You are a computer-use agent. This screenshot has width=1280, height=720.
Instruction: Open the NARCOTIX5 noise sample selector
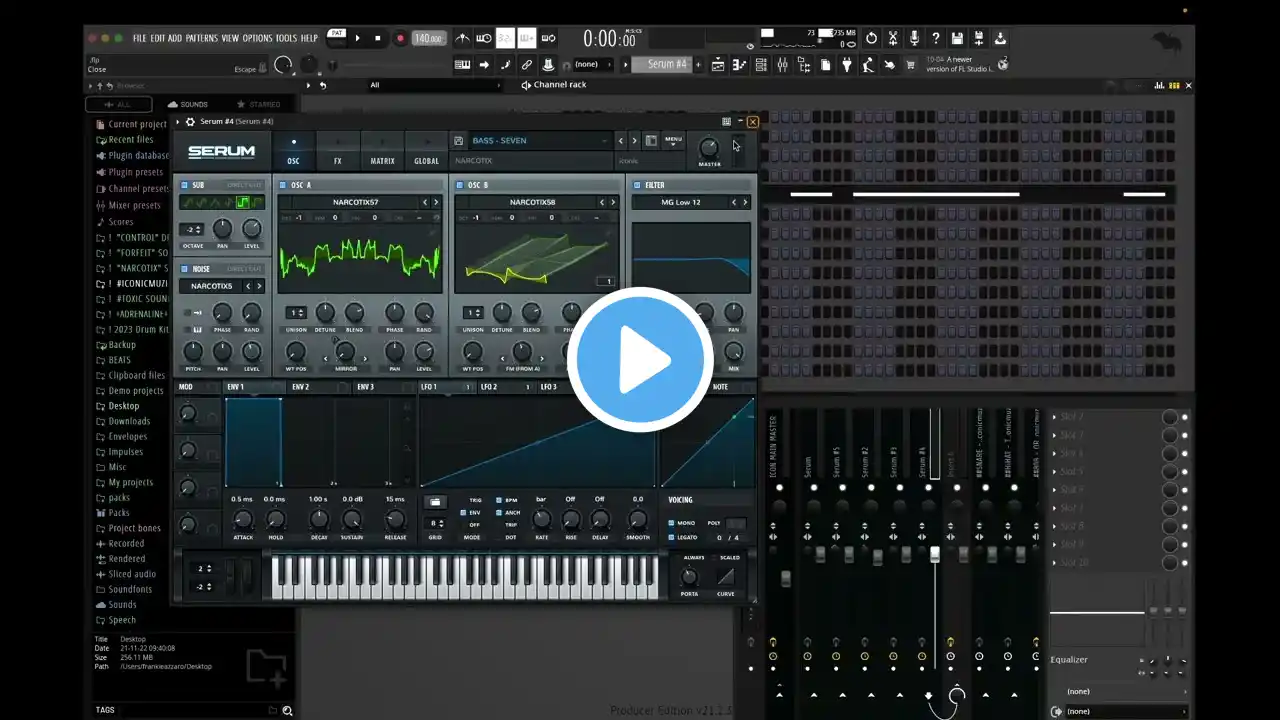[212, 286]
